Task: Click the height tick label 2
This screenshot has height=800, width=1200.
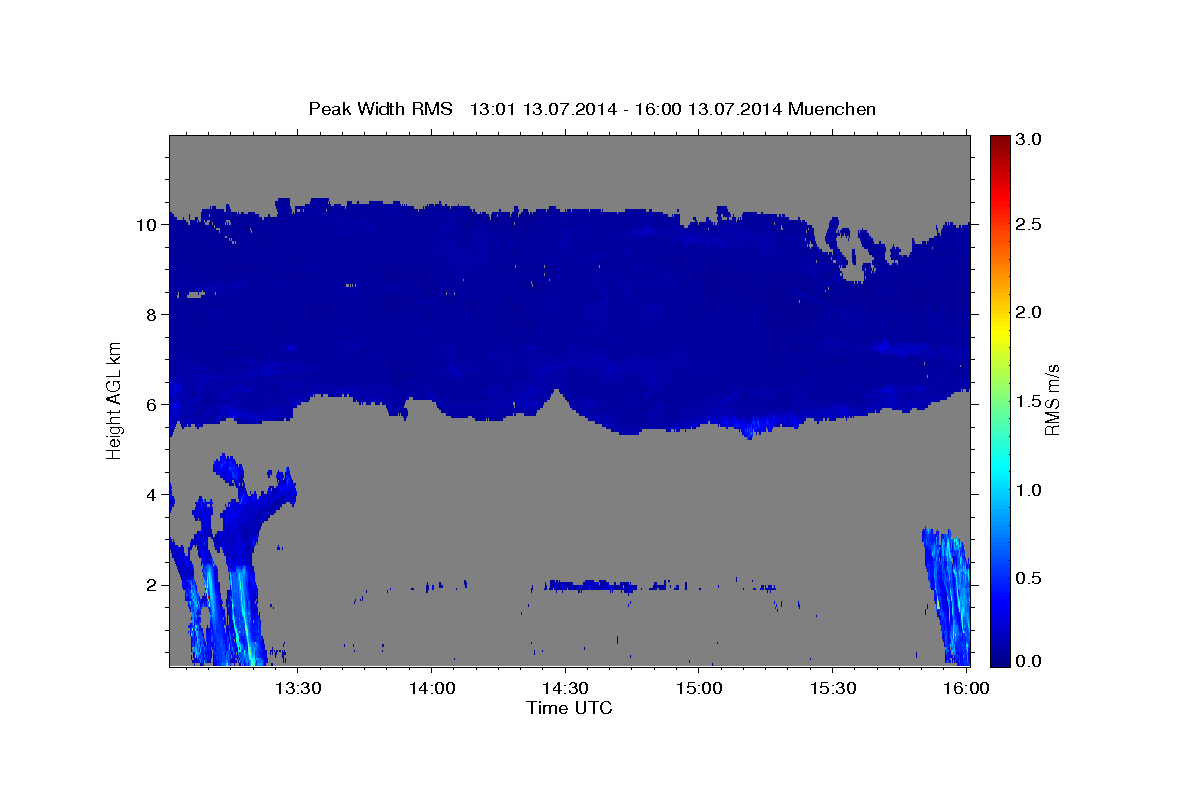Action: 151,584
